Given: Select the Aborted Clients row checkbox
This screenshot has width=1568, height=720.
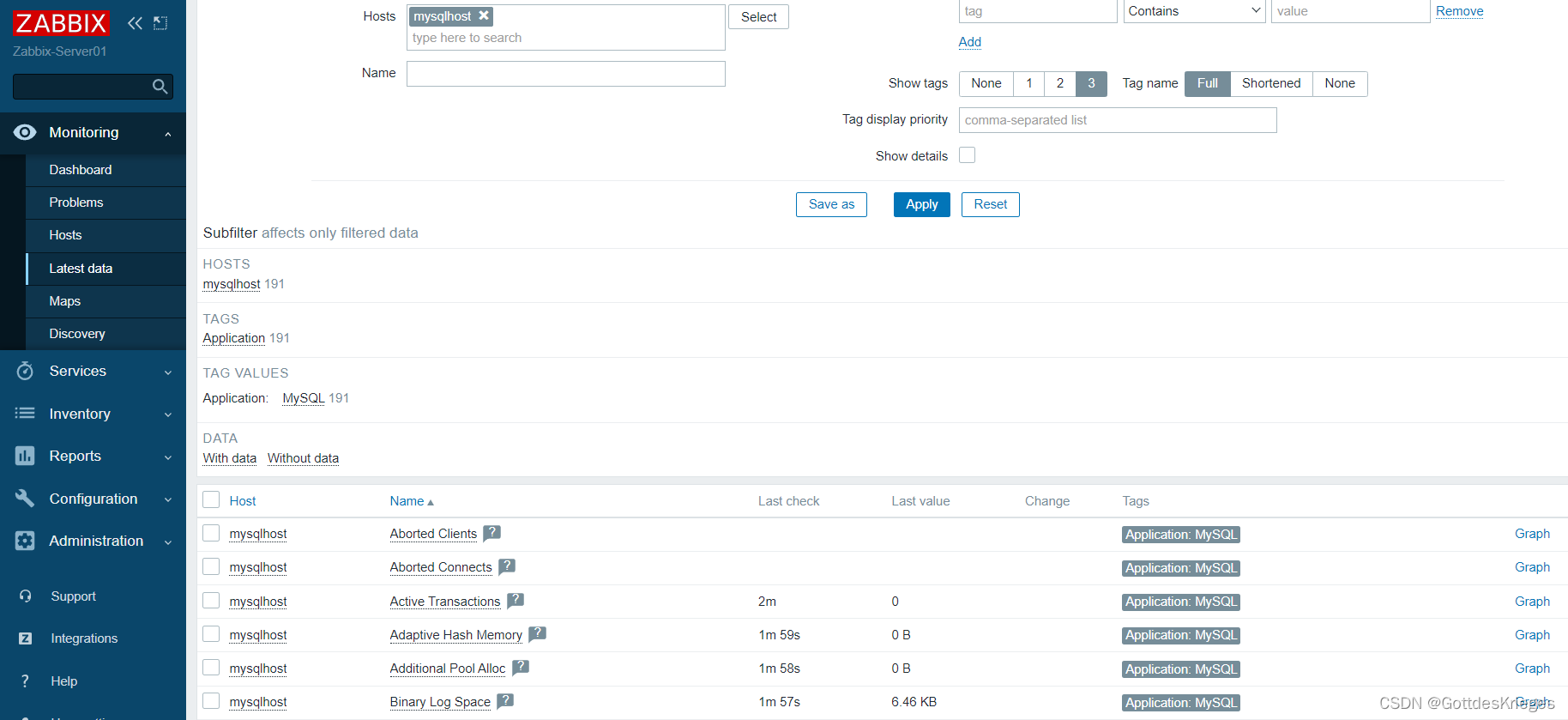Looking at the screenshot, I should [x=211, y=533].
